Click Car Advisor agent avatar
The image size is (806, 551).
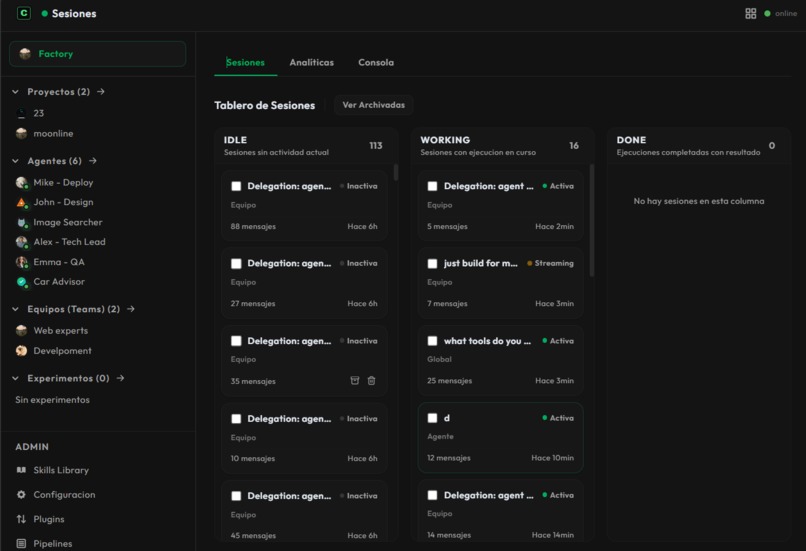[22, 282]
